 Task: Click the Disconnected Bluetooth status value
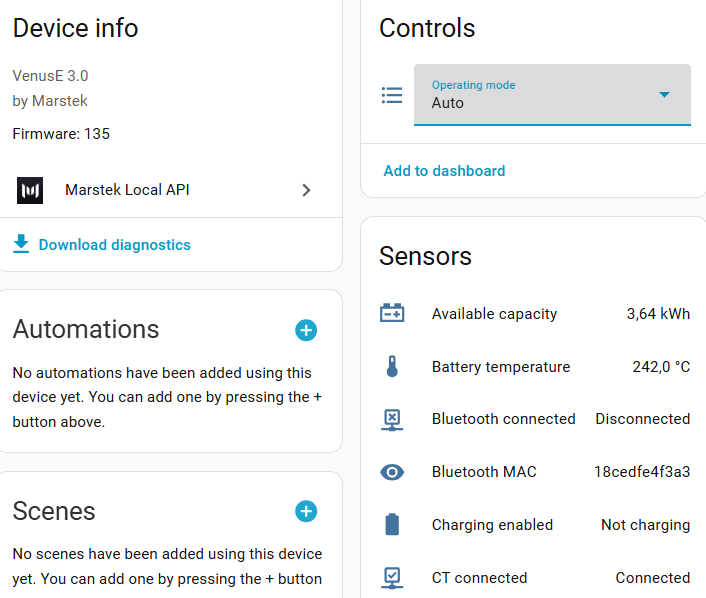click(642, 419)
